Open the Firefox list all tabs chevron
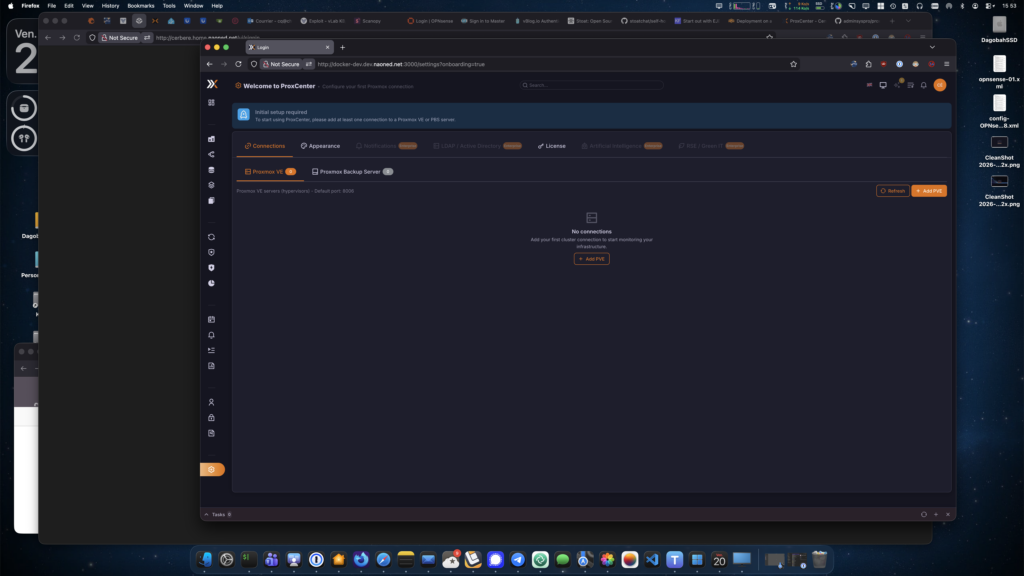 click(x=932, y=47)
